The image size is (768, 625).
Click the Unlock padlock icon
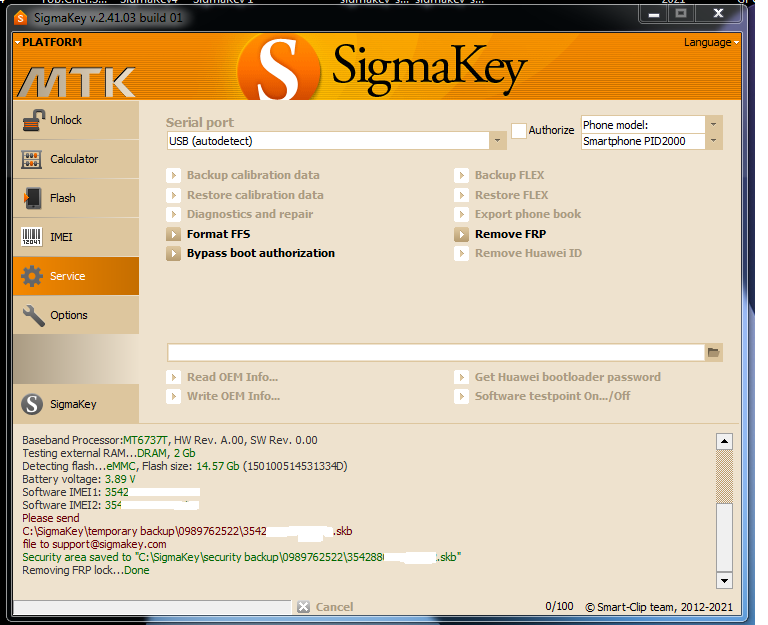pos(33,120)
